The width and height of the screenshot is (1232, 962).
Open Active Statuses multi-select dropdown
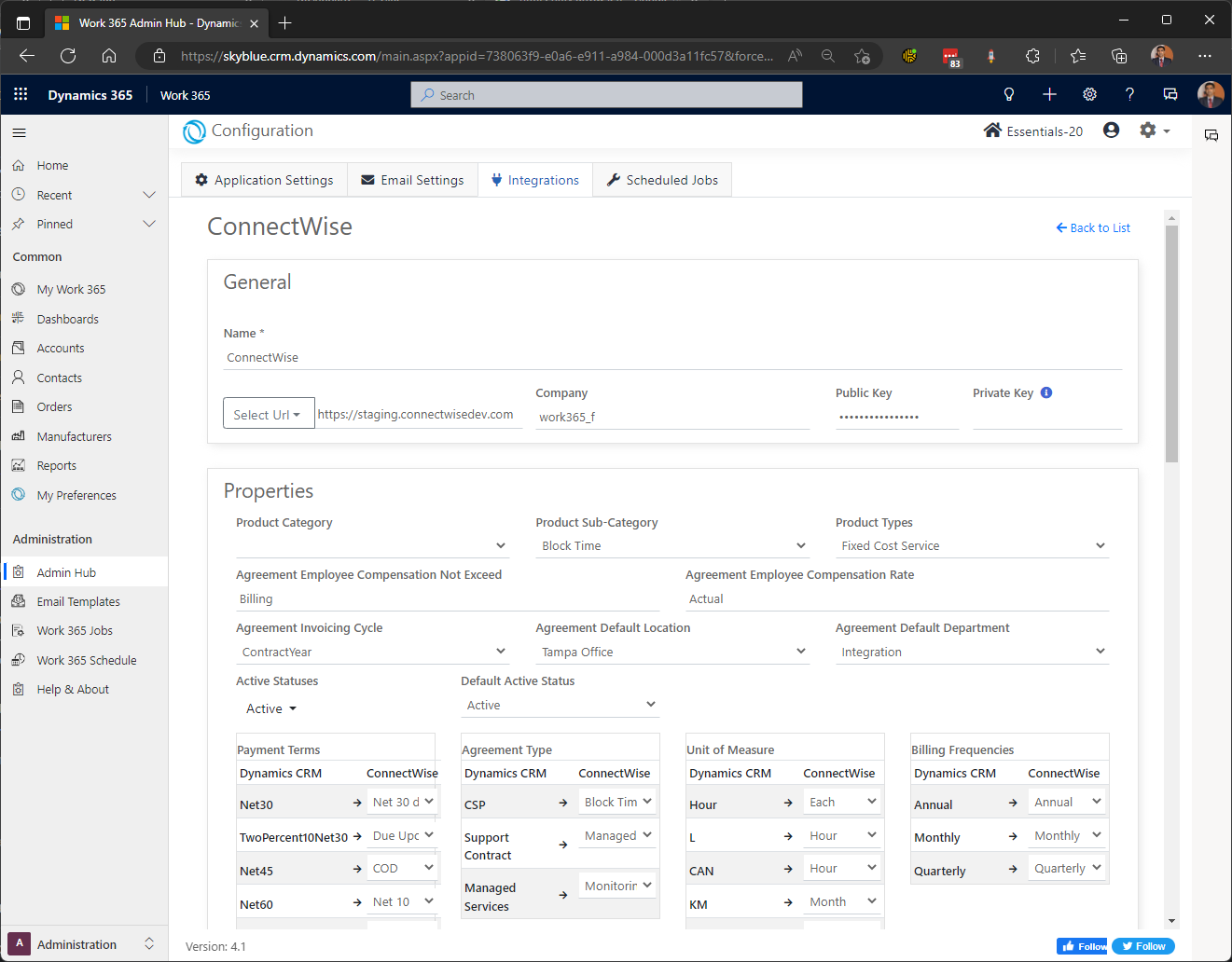pyautogui.click(x=270, y=709)
